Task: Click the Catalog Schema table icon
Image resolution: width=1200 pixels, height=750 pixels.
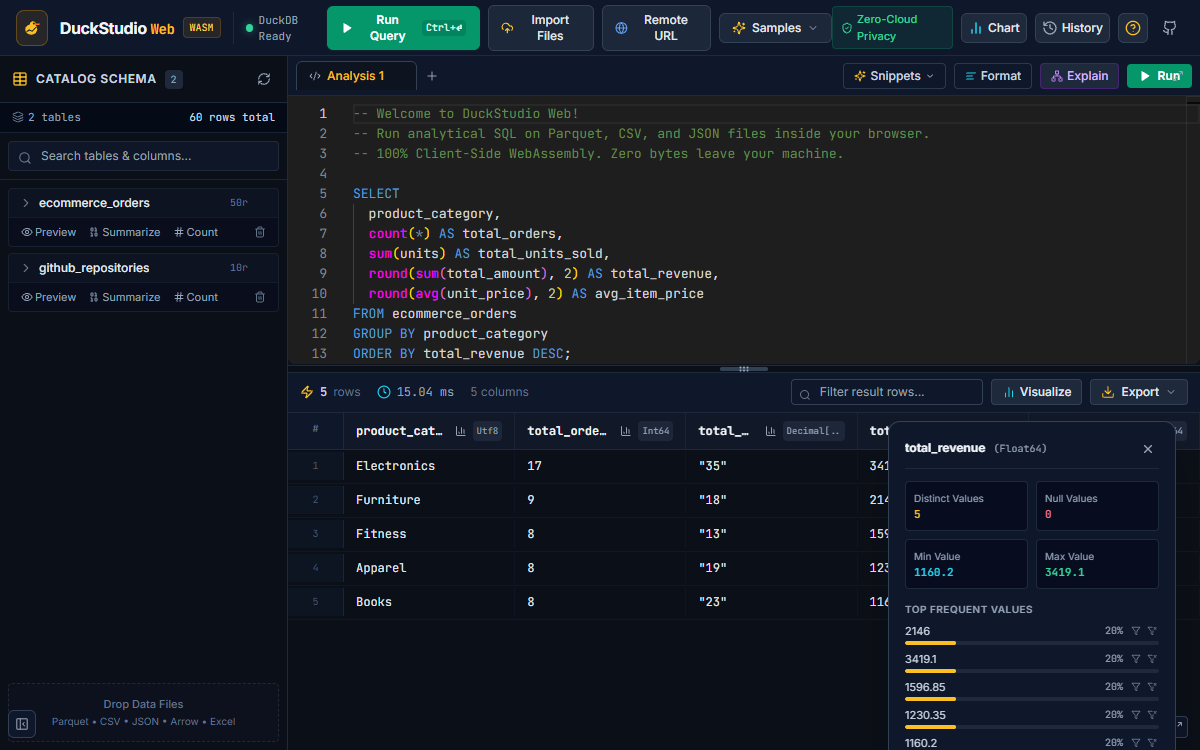Action: tap(20, 79)
